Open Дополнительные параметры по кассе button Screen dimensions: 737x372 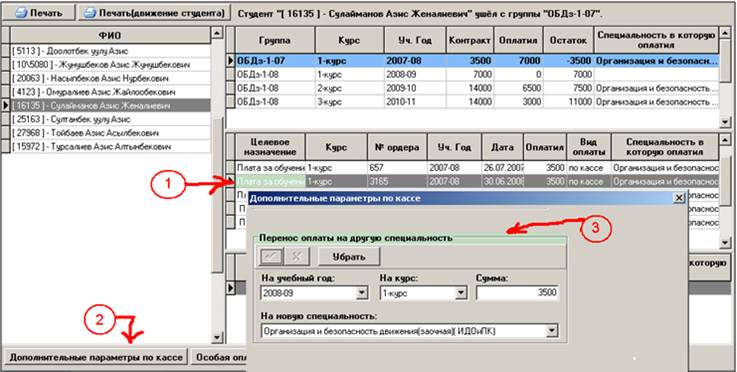96,357
